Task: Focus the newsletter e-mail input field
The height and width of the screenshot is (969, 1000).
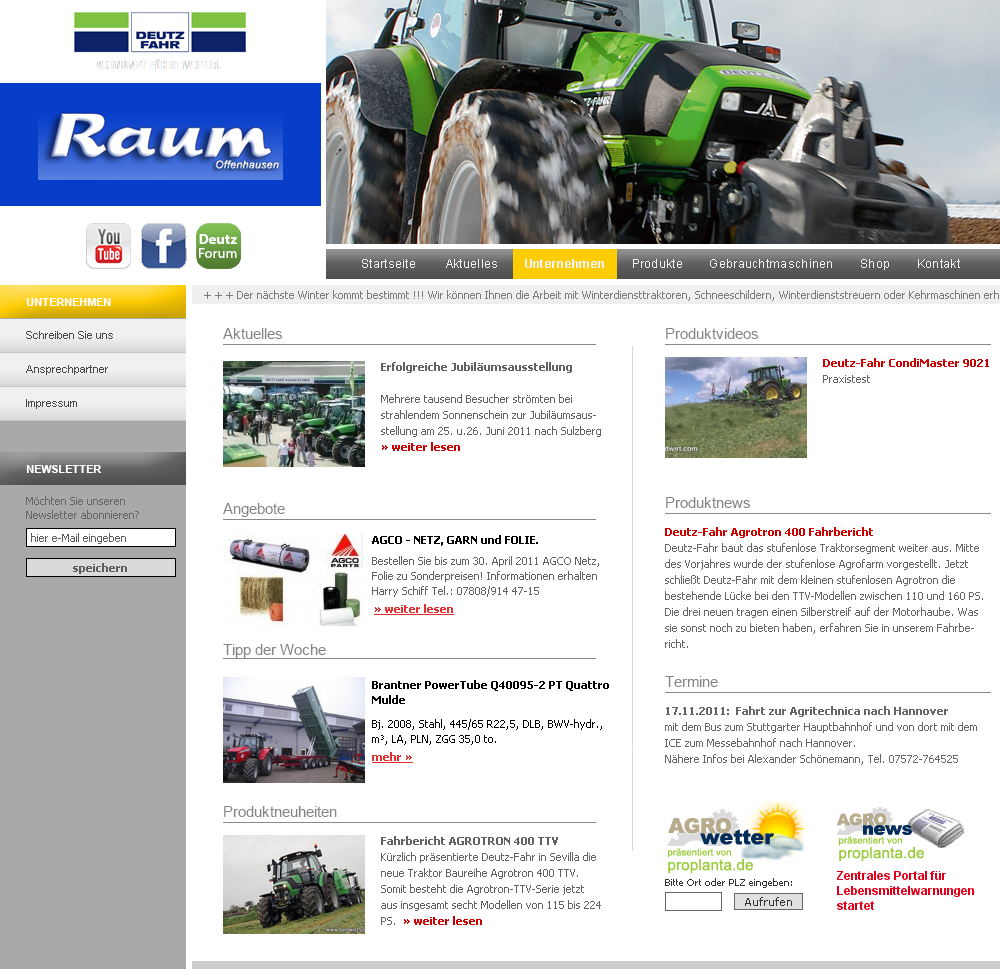Action: click(x=100, y=538)
